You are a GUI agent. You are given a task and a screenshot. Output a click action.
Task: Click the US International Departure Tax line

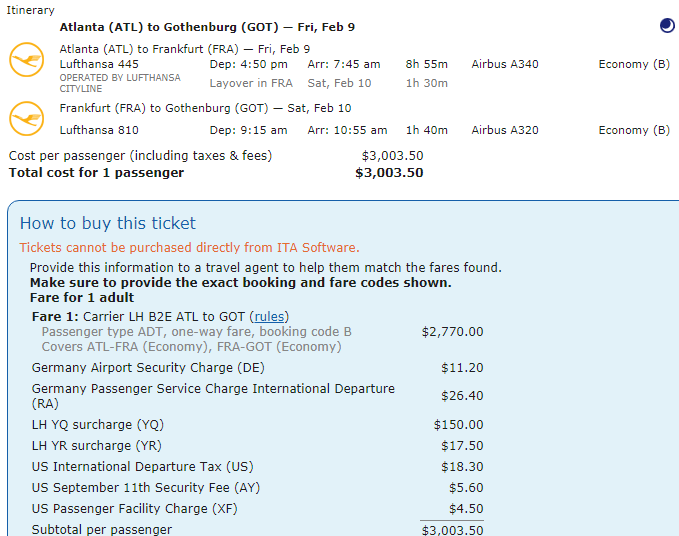pos(258,467)
